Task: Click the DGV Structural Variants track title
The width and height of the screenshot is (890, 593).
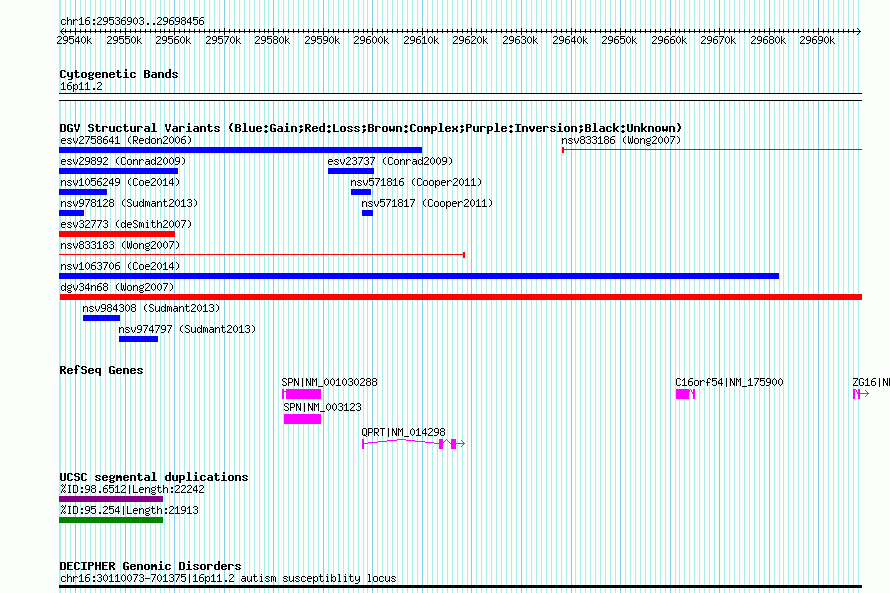Action: point(371,128)
